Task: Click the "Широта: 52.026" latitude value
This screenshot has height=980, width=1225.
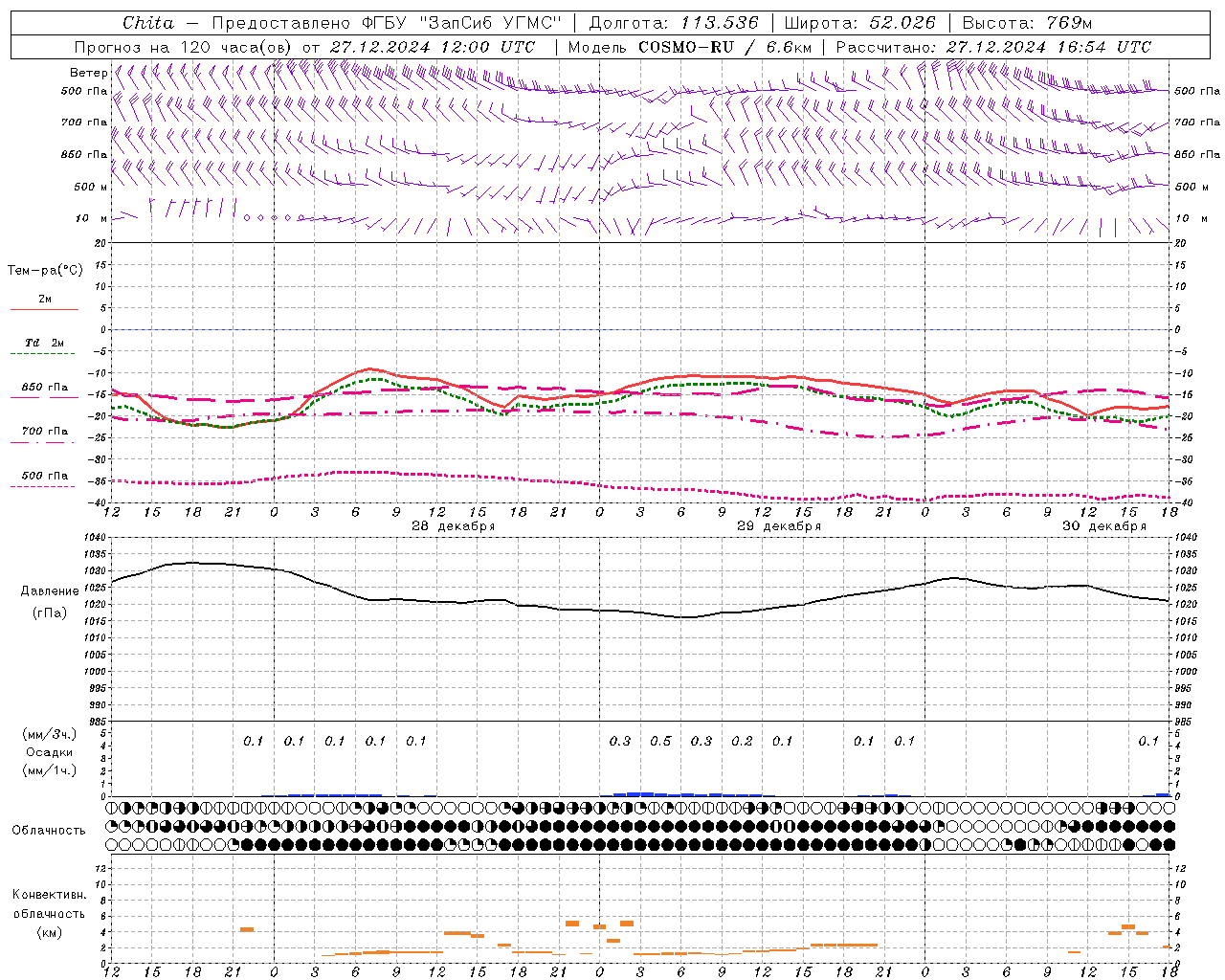Action: [859, 23]
